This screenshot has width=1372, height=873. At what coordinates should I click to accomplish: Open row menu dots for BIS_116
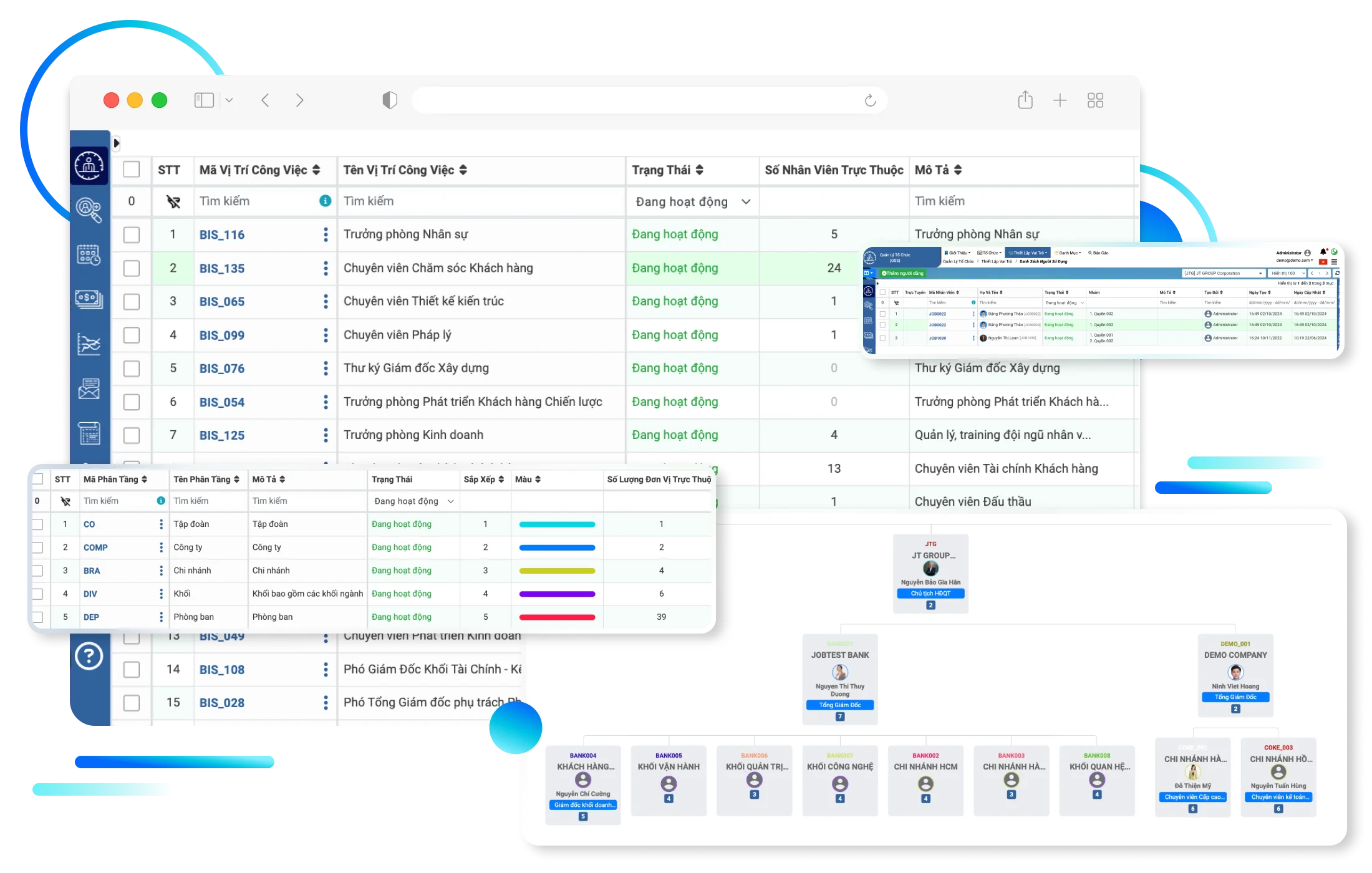pyautogui.click(x=326, y=234)
